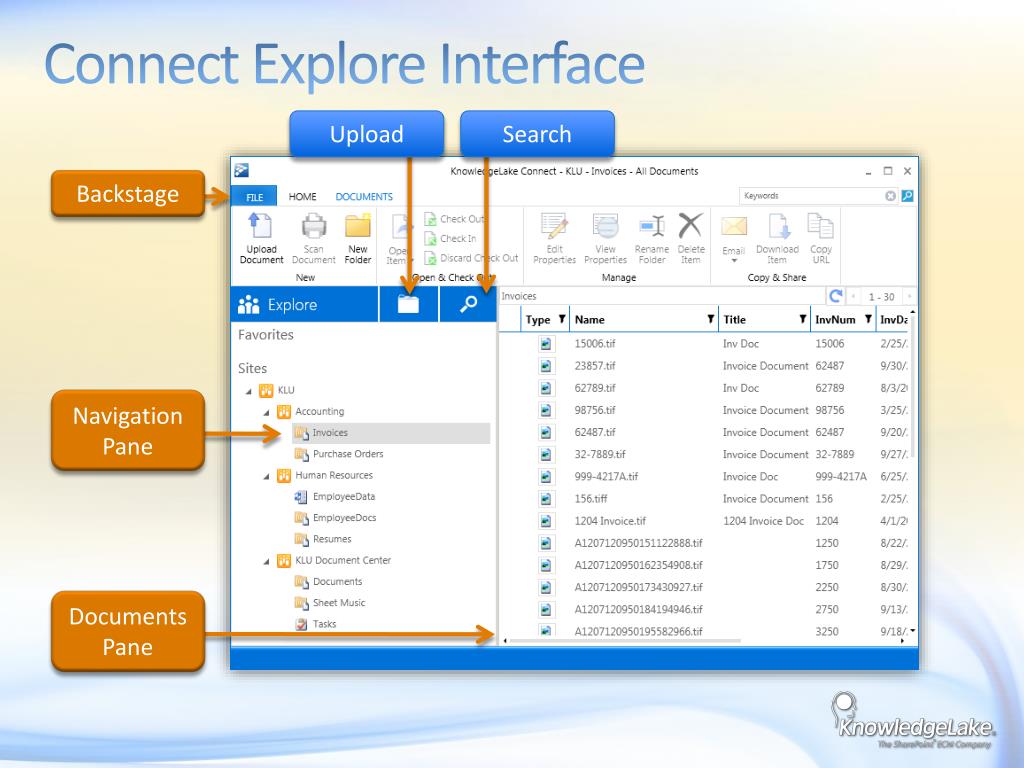
Task: Select the Resumes library
Action: point(332,539)
